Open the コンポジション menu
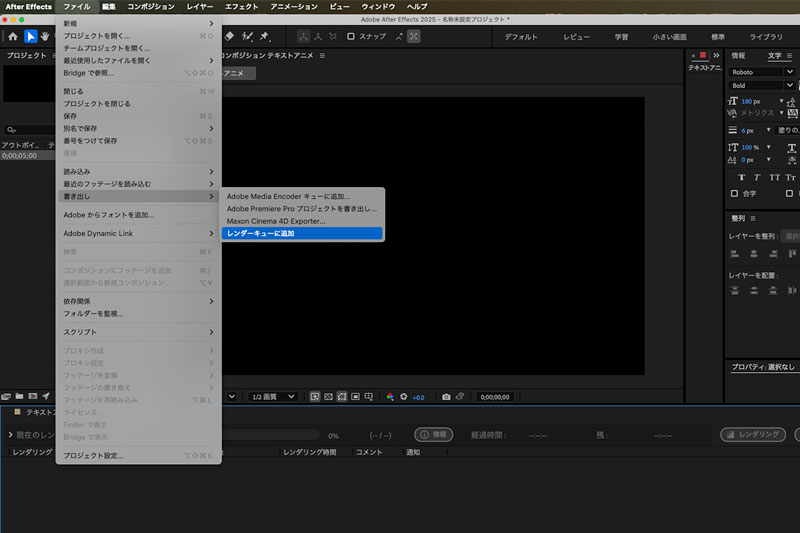 point(151,7)
